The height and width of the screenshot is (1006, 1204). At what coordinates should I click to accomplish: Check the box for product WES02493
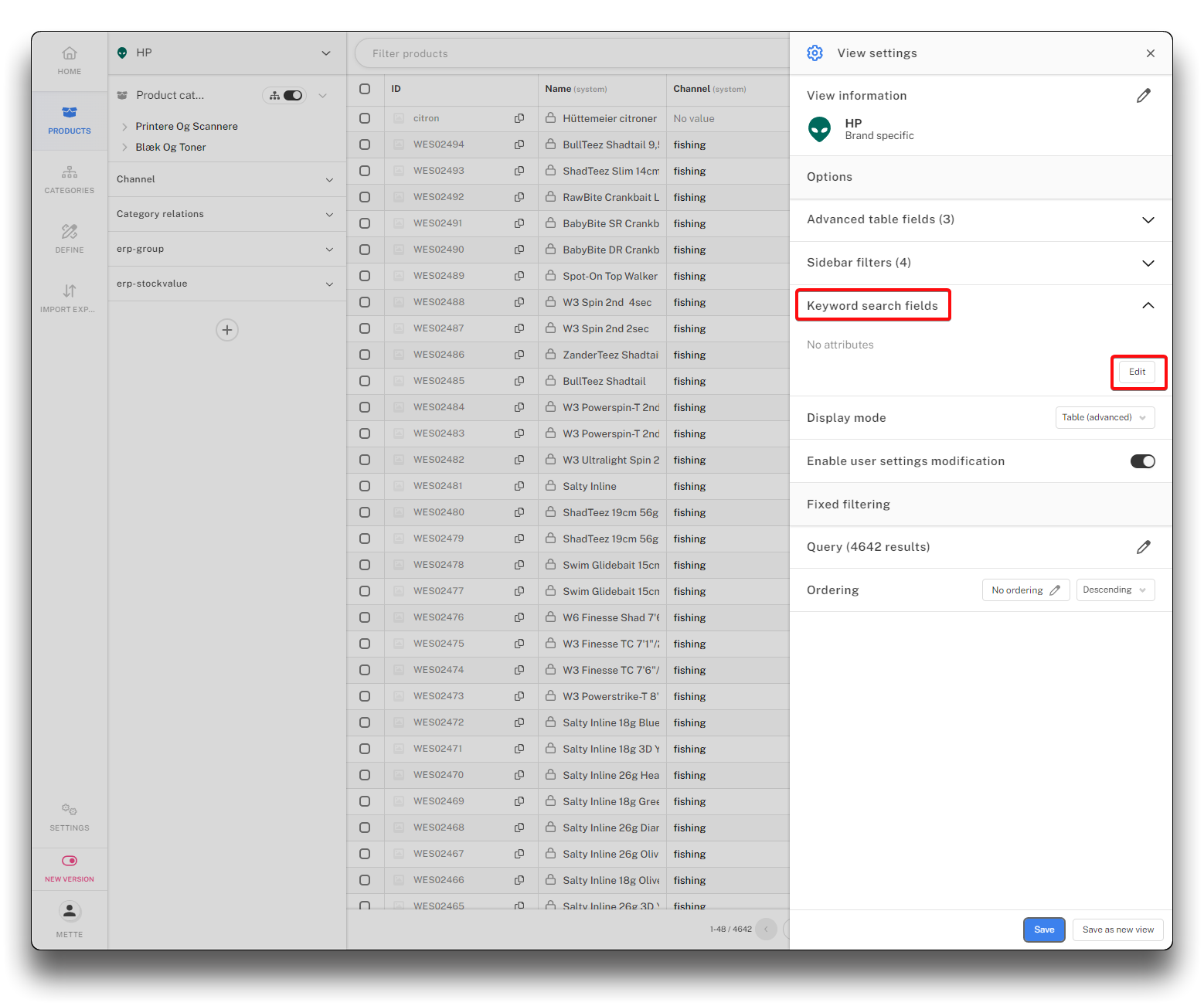click(x=365, y=171)
